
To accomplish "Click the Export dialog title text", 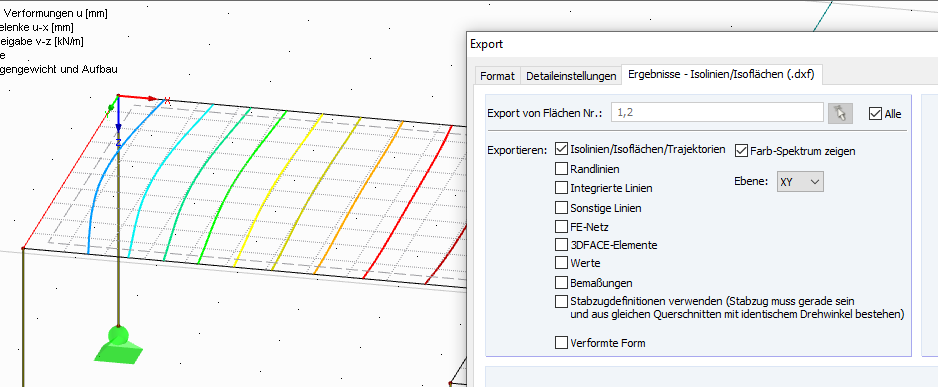I will [487, 44].
